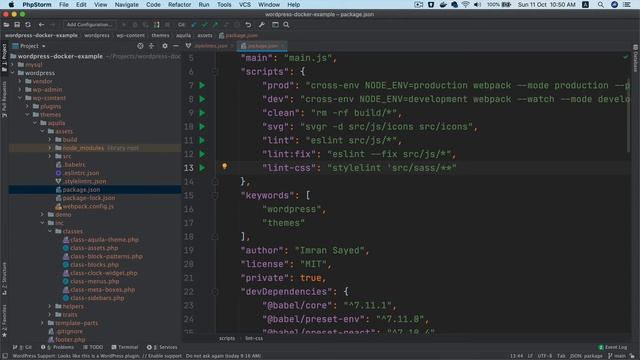Image resolution: width=640 pixels, height=360 pixels.
Task: Run the "dev" script gutter arrow
Action: tap(202, 99)
